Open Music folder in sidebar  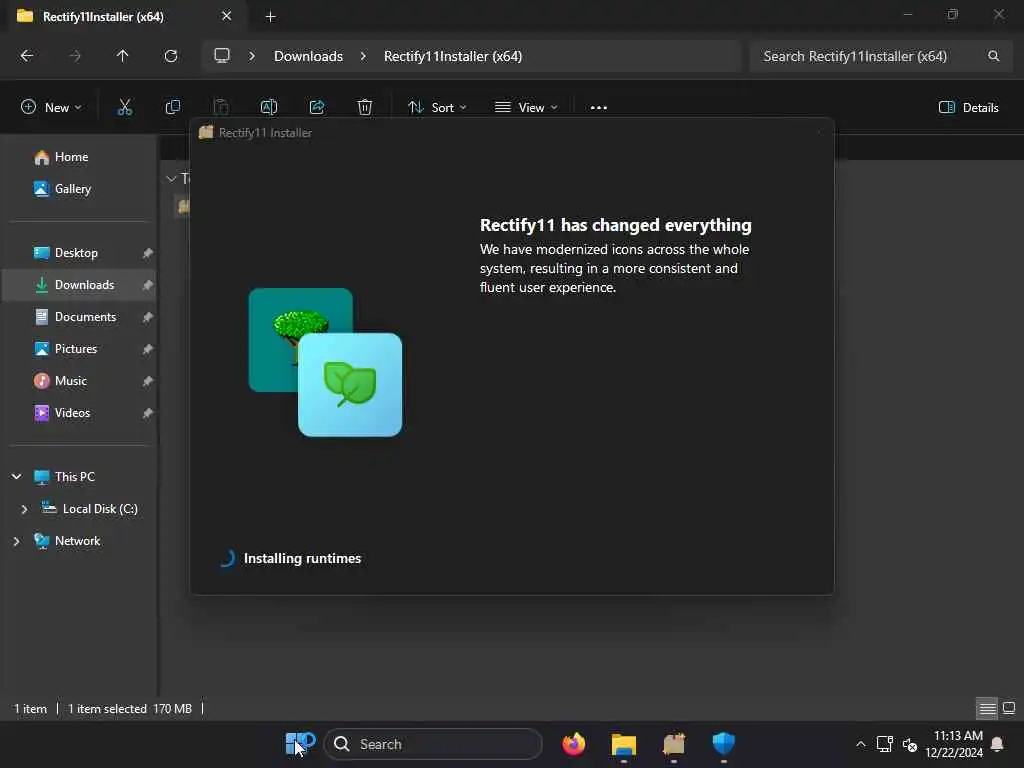pos(71,381)
